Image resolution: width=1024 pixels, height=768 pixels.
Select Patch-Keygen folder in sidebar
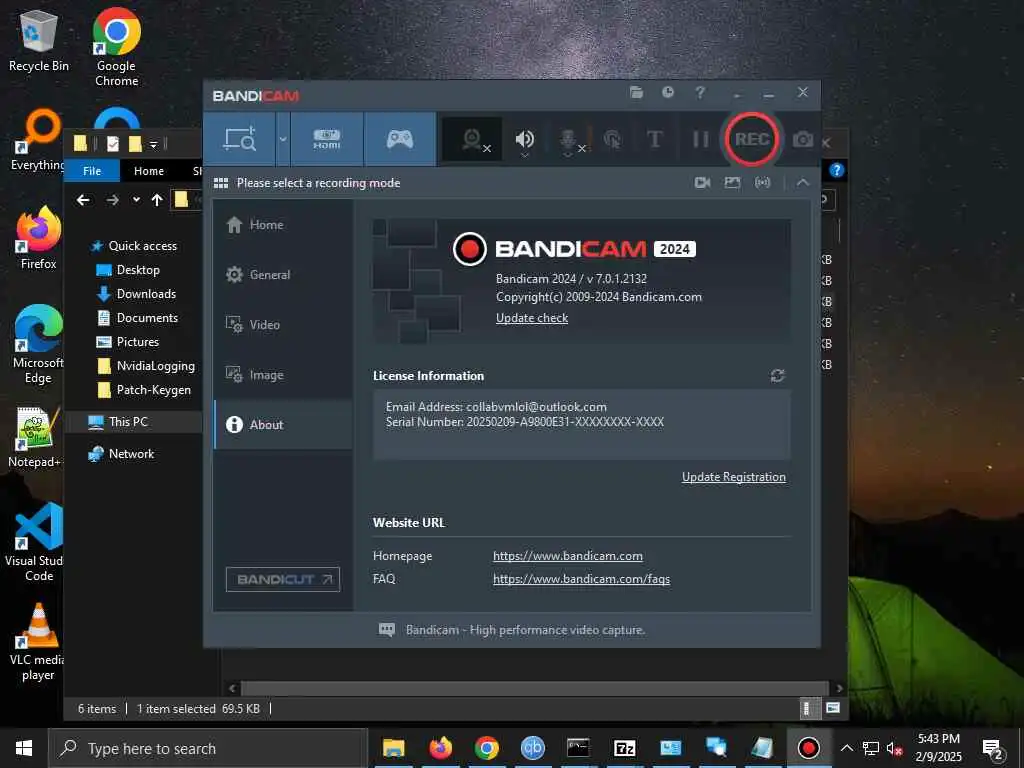[153, 390]
